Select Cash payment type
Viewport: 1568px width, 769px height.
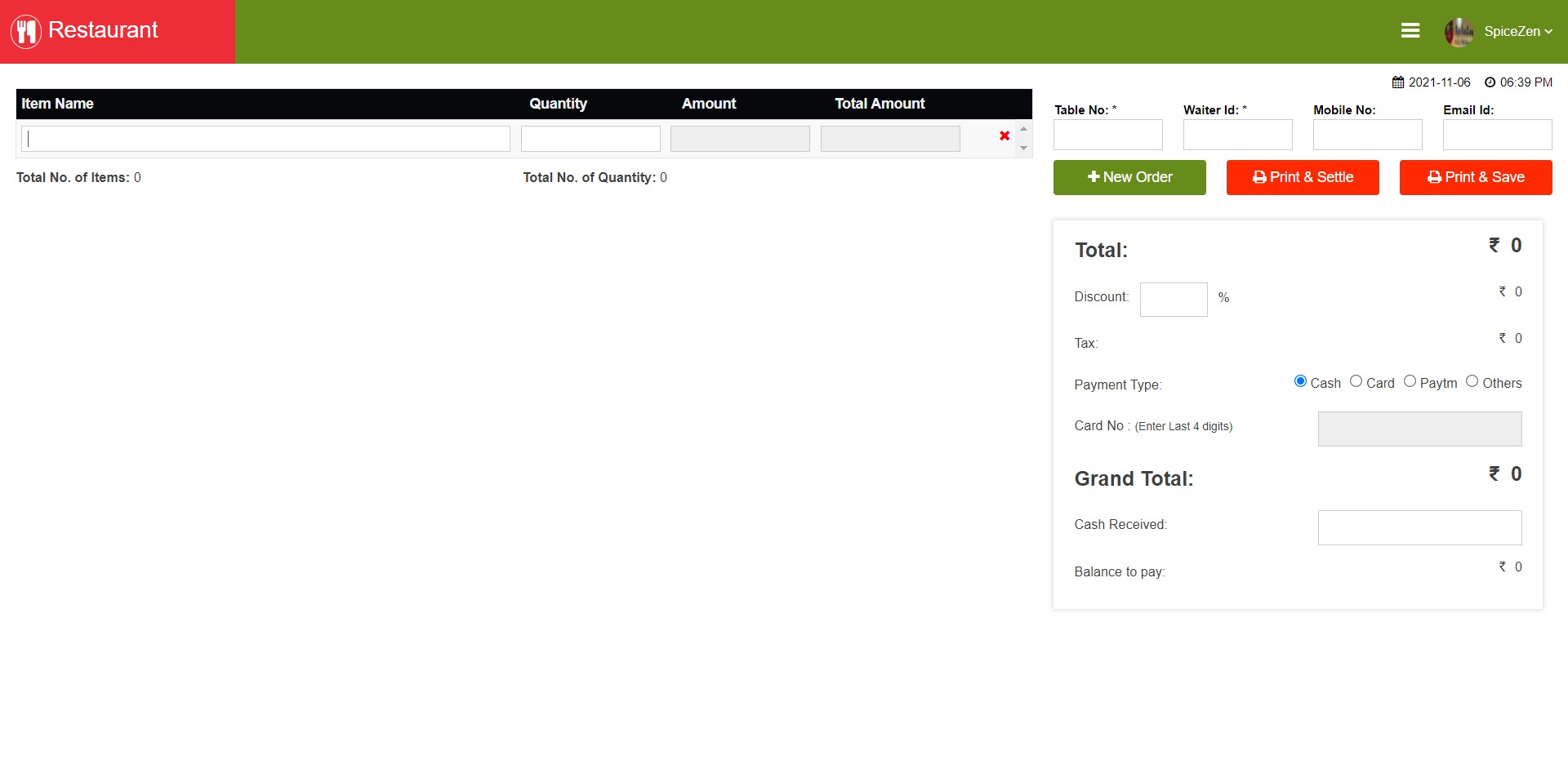coord(1300,381)
